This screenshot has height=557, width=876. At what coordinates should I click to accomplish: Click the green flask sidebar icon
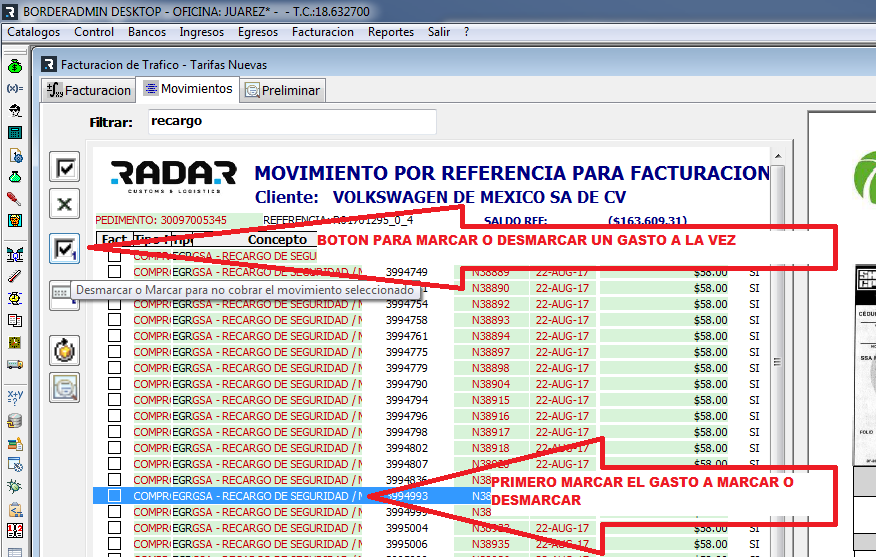click(x=15, y=177)
